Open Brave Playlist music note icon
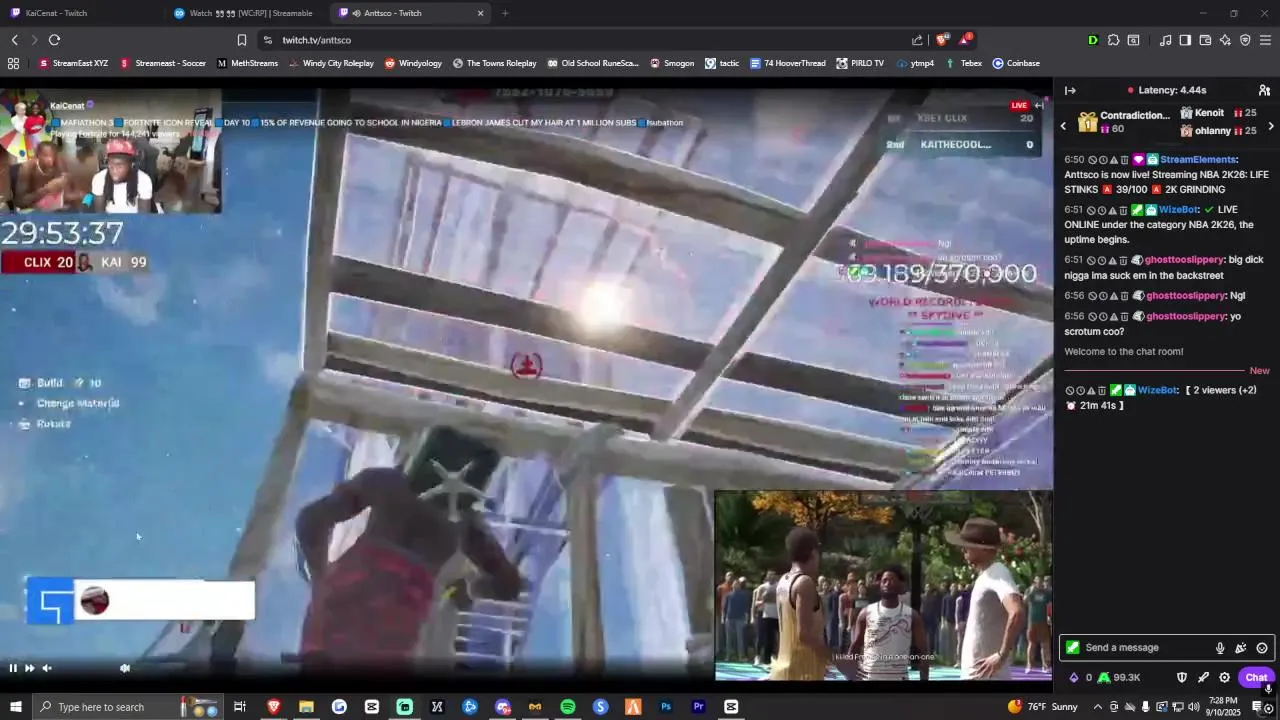1280x720 pixels. click(1165, 40)
